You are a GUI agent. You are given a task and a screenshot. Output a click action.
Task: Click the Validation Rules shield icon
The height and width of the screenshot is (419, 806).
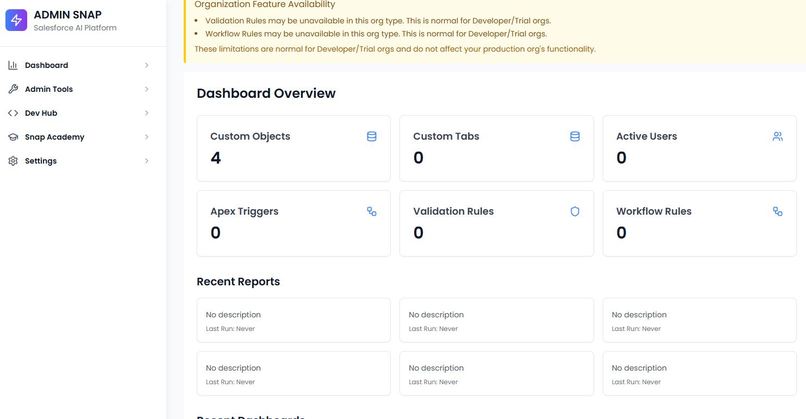click(575, 211)
